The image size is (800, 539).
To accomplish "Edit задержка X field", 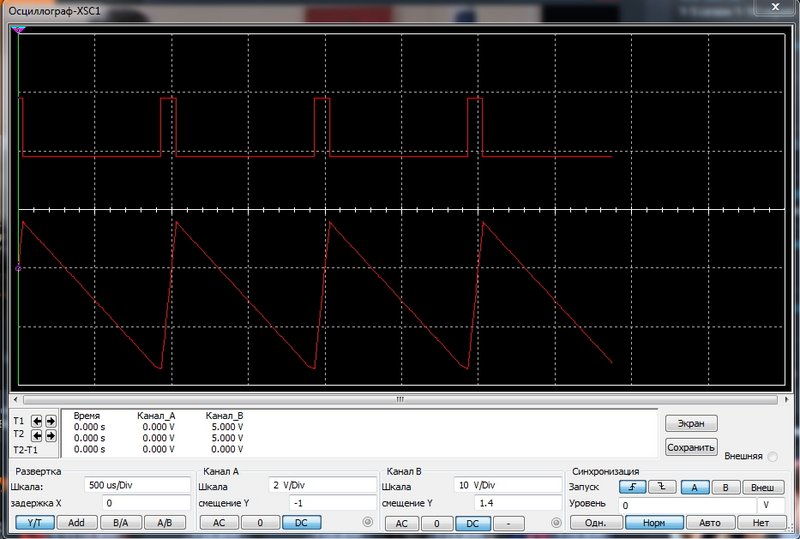I will click(x=146, y=503).
